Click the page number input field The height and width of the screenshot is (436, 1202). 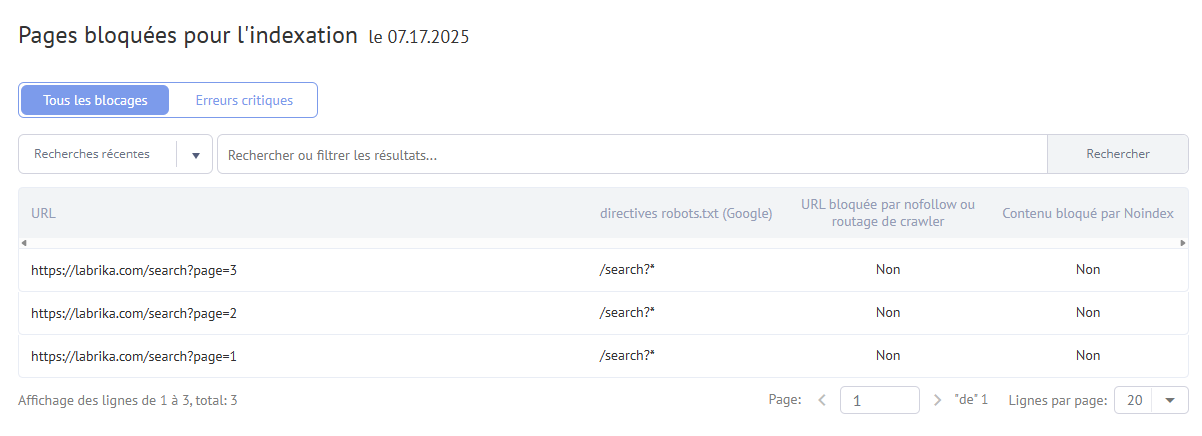880,400
